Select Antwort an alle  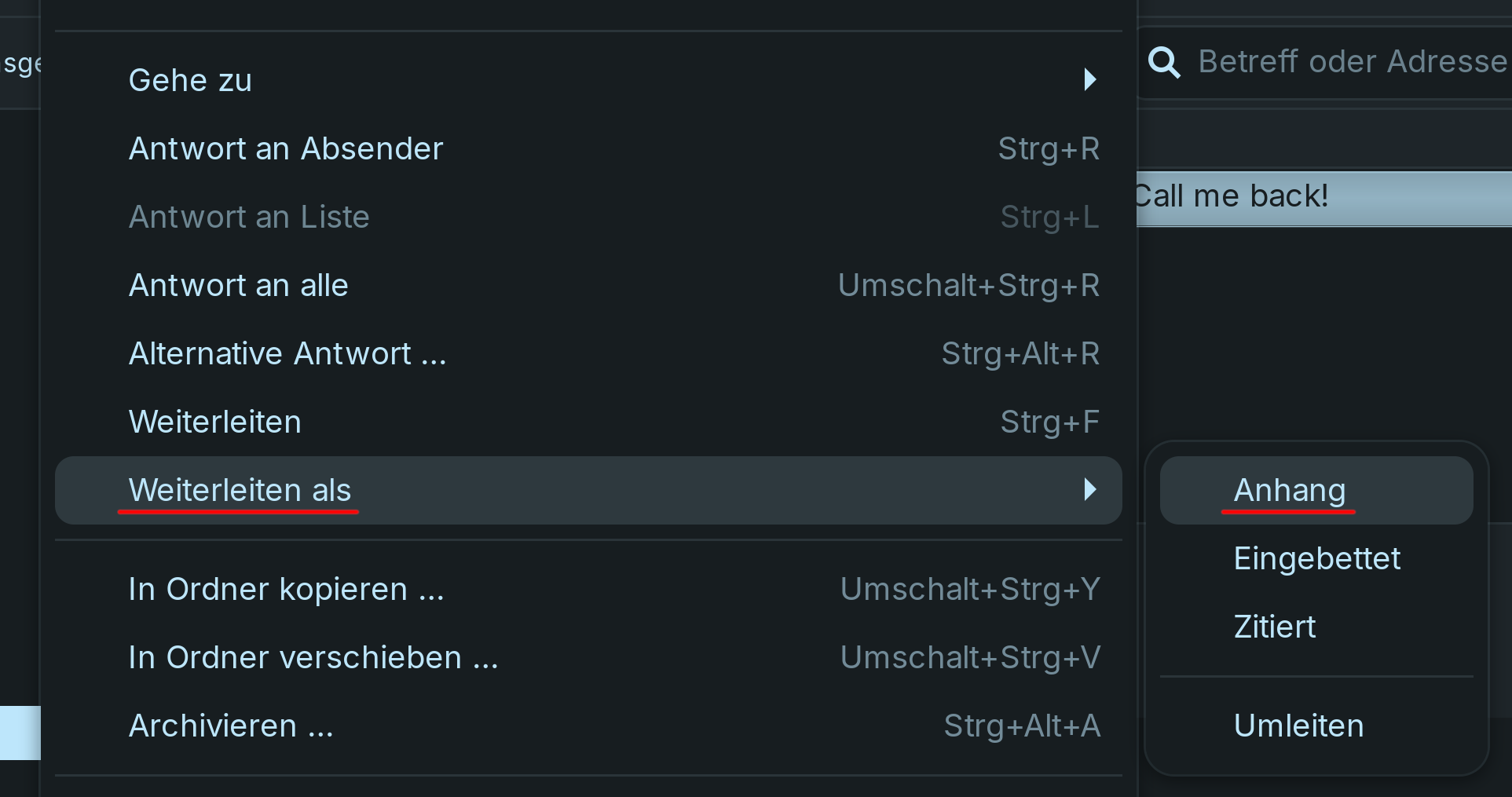coord(238,285)
